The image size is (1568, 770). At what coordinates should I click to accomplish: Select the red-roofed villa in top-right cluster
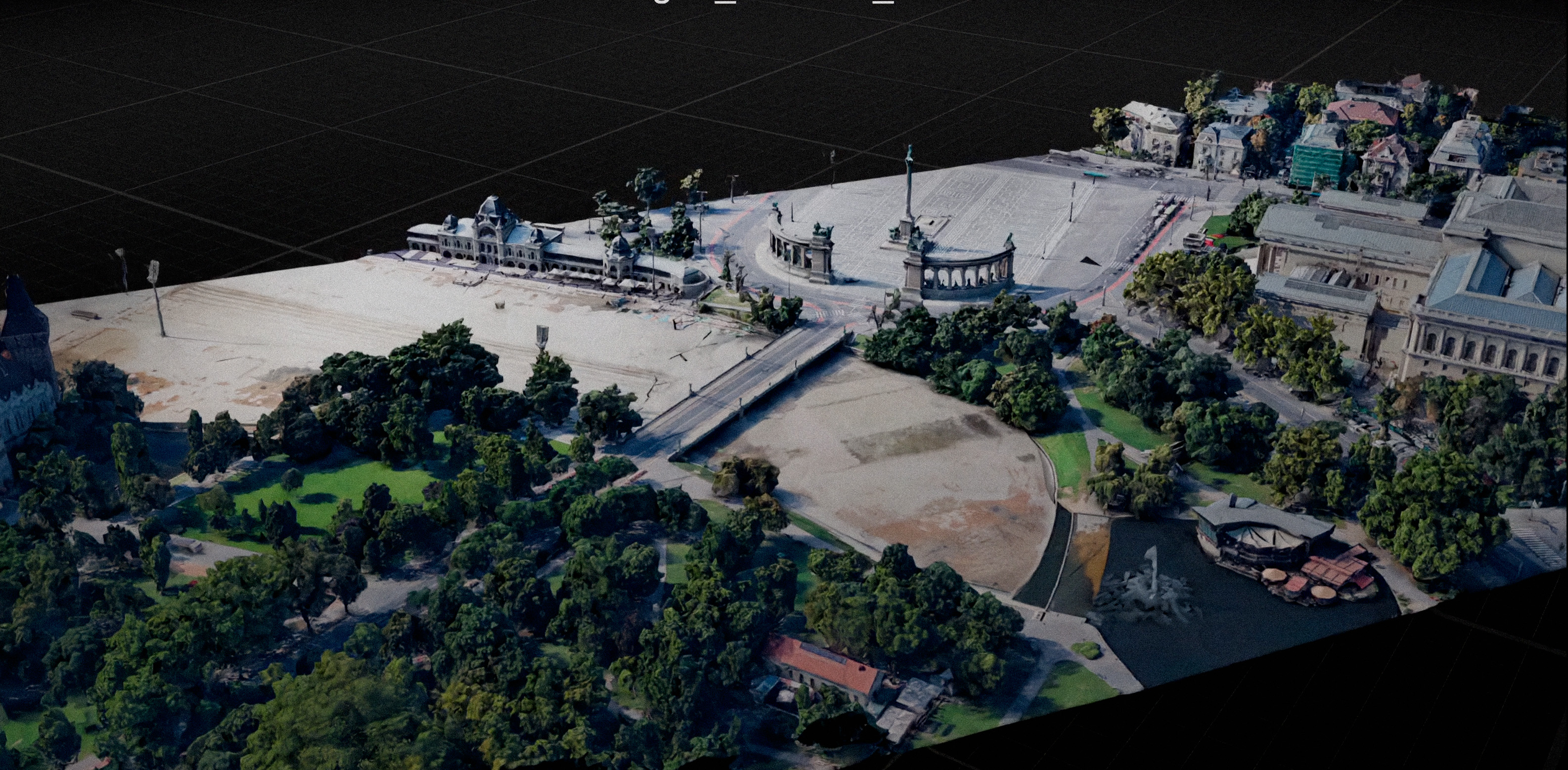point(1363,113)
